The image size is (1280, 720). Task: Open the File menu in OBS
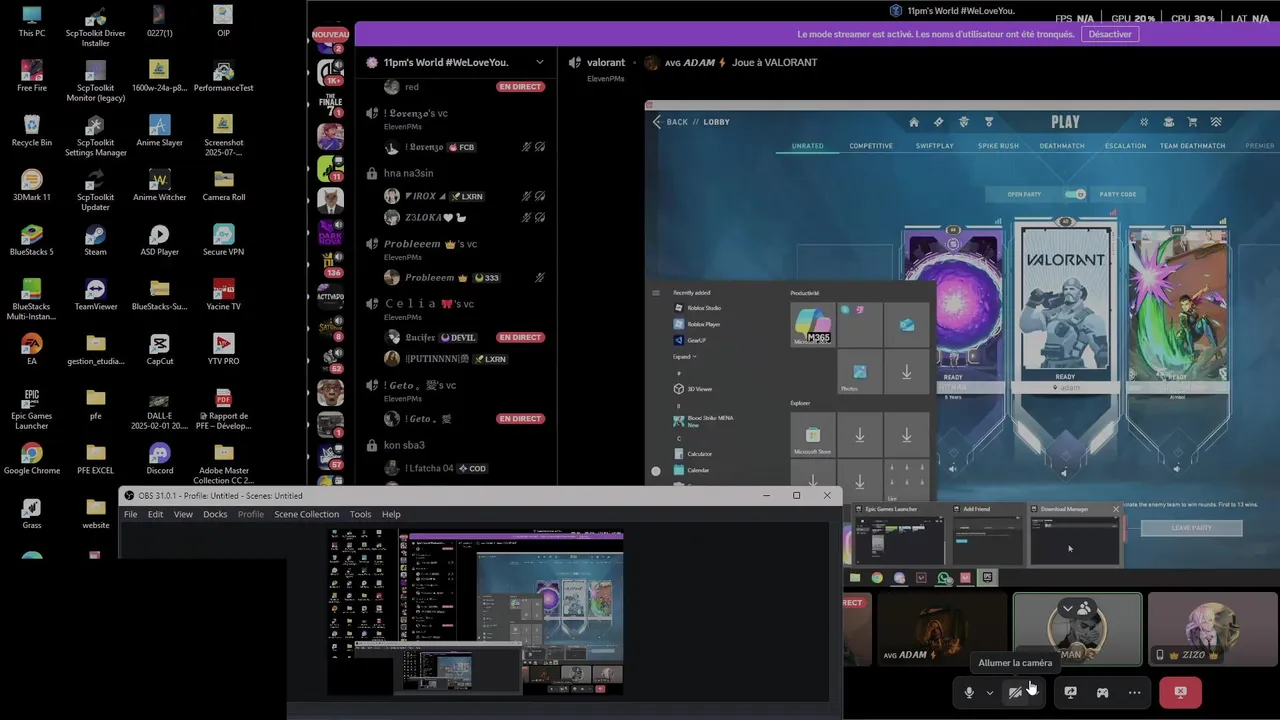(x=130, y=514)
